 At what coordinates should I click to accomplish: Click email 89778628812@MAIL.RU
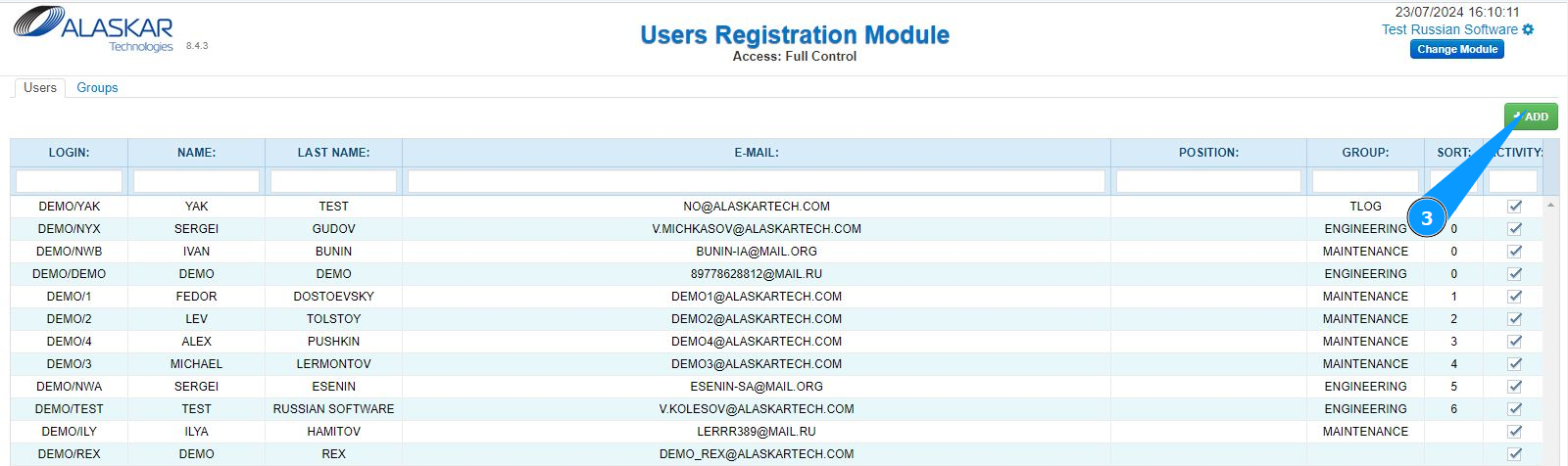(x=757, y=274)
